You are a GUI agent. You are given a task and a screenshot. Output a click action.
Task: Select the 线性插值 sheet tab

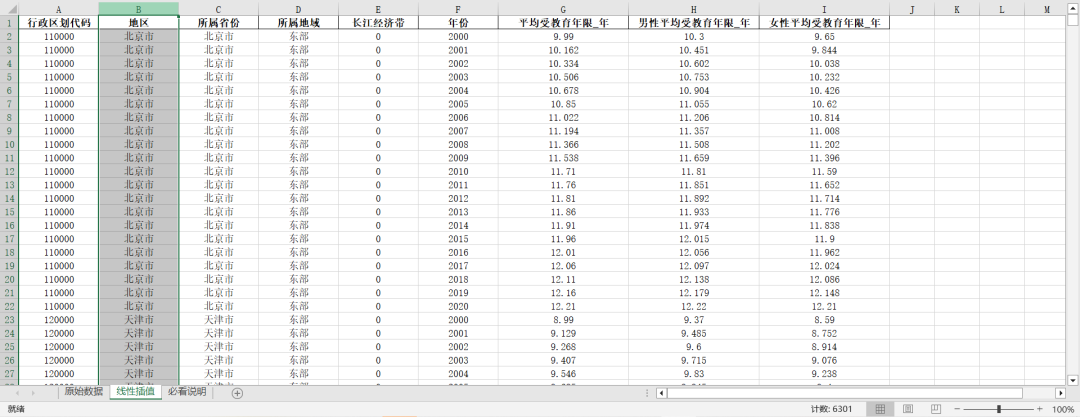[135, 392]
